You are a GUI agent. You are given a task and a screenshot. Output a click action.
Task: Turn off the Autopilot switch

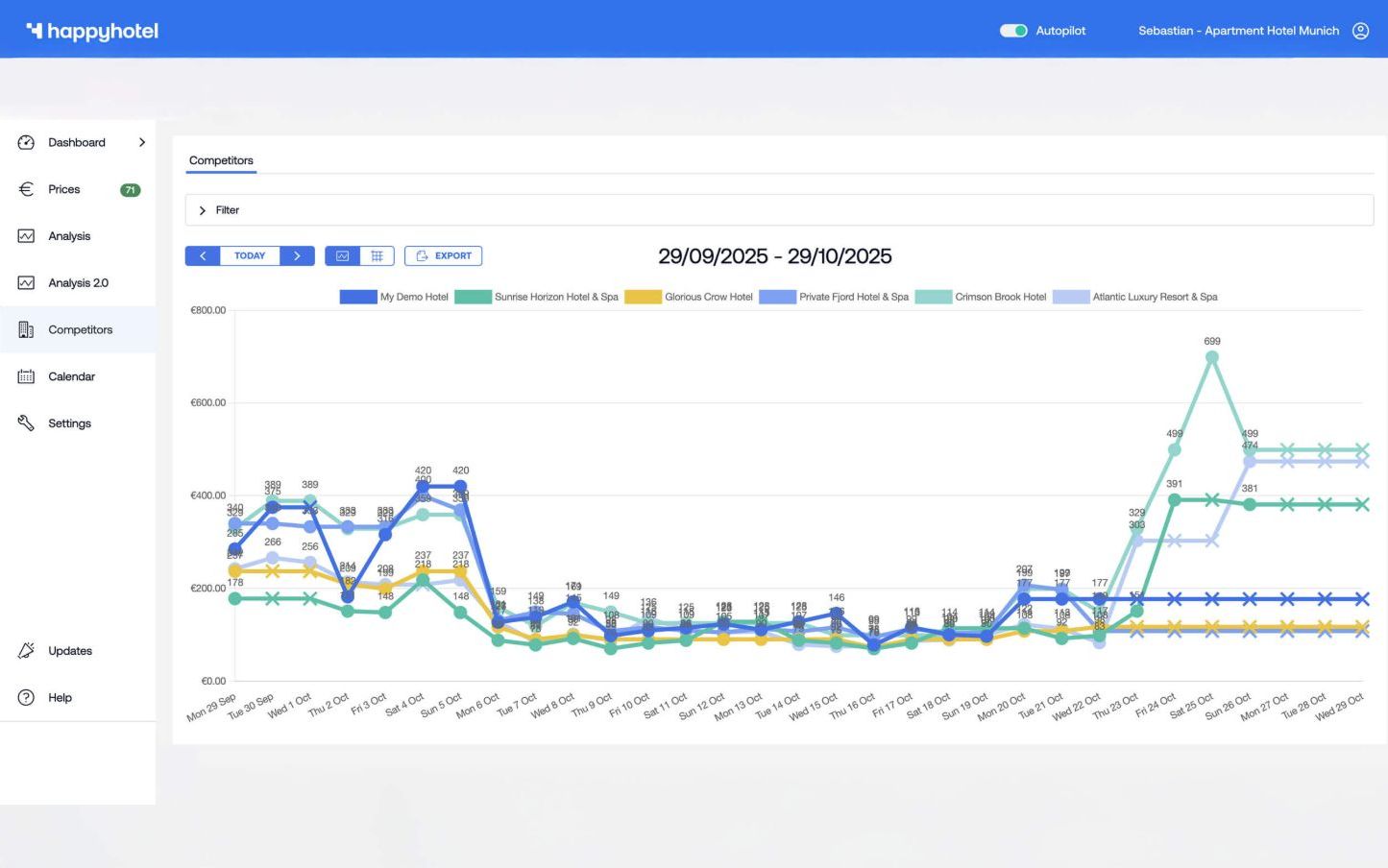(x=1012, y=31)
